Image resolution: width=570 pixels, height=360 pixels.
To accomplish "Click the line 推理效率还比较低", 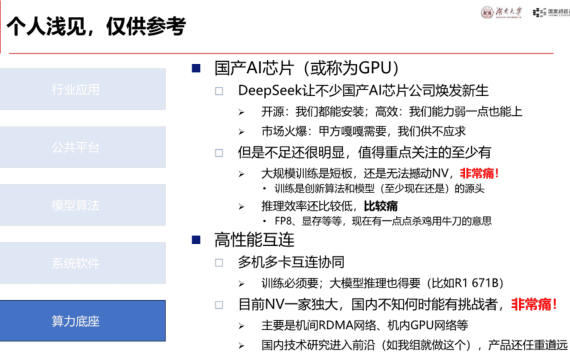I will (x=329, y=206).
